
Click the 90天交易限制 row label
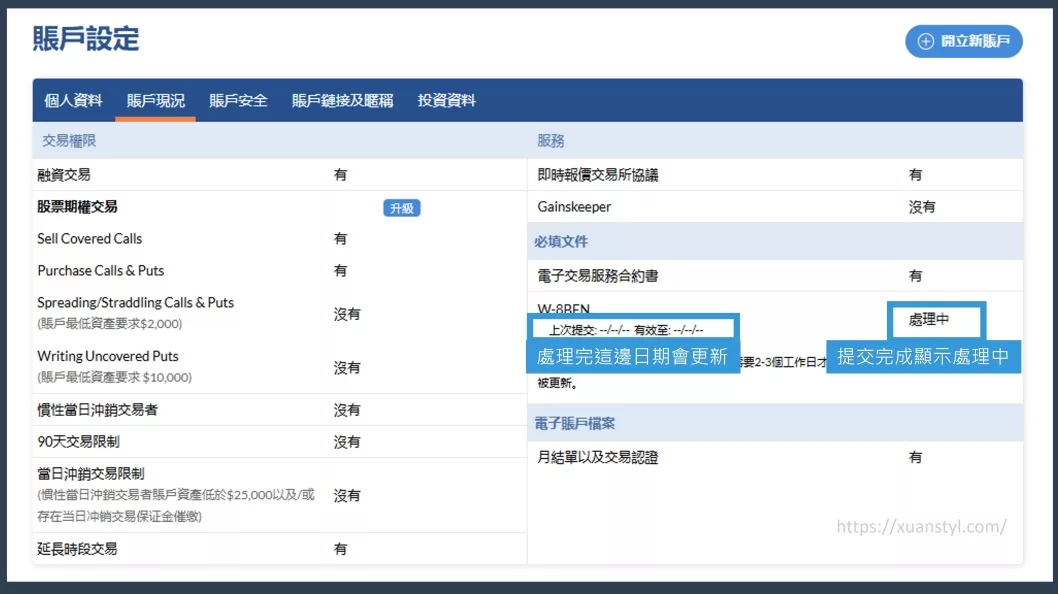click(x=78, y=441)
